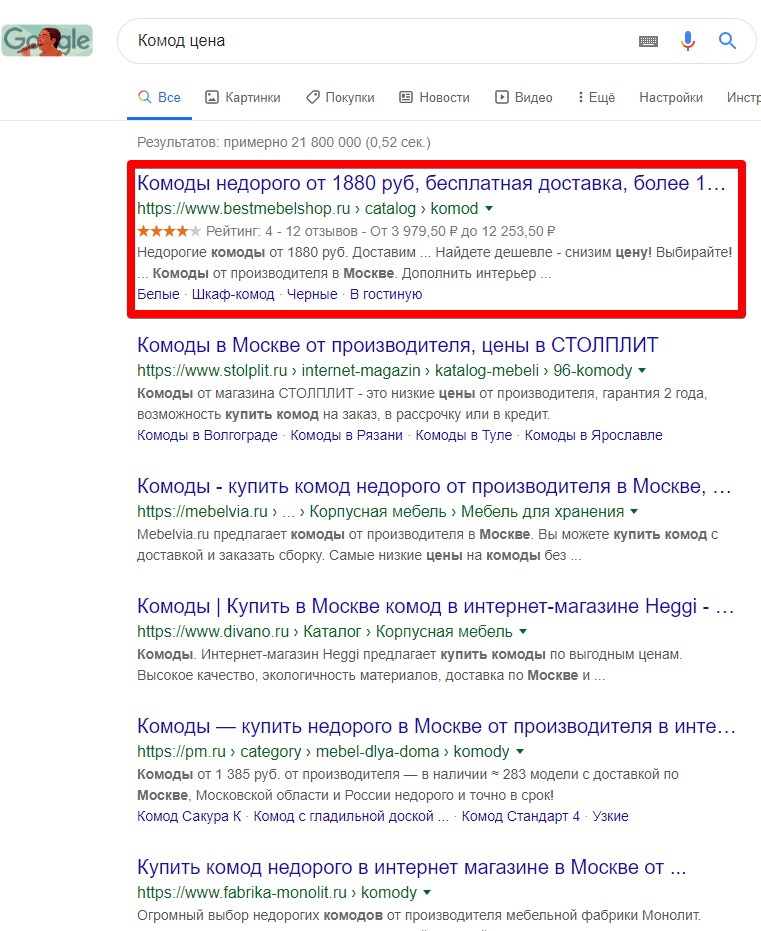Switch to the 'Картинки' tab
This screenshot has height=931, width=761.
pos(242,97)
